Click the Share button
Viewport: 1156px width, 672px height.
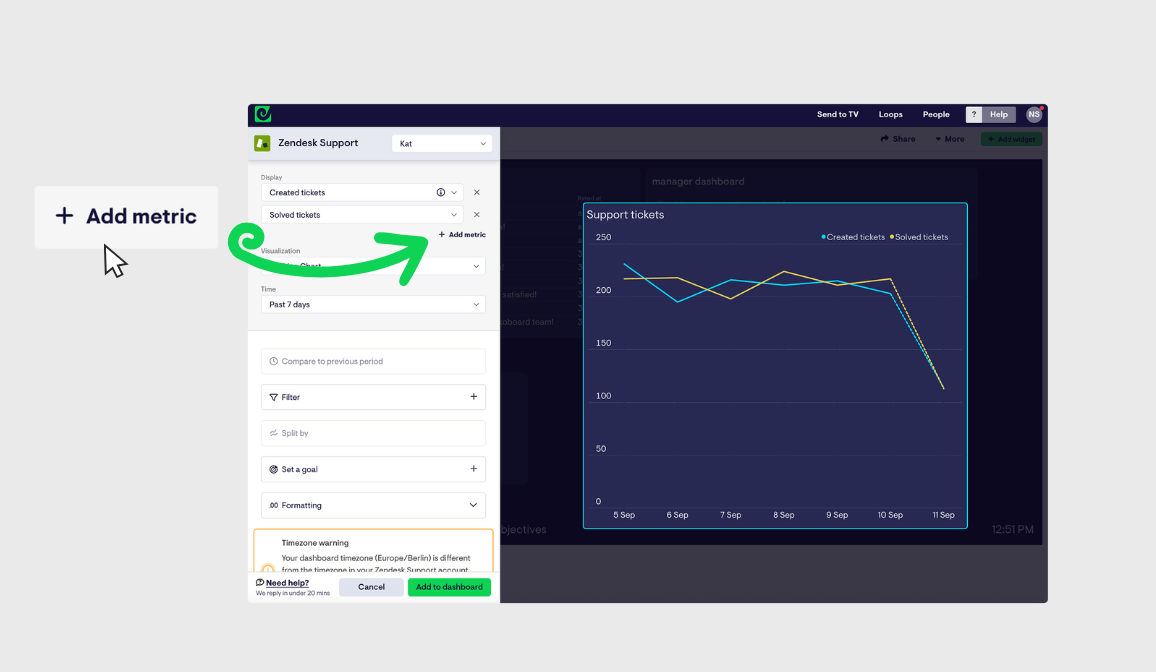898,139
